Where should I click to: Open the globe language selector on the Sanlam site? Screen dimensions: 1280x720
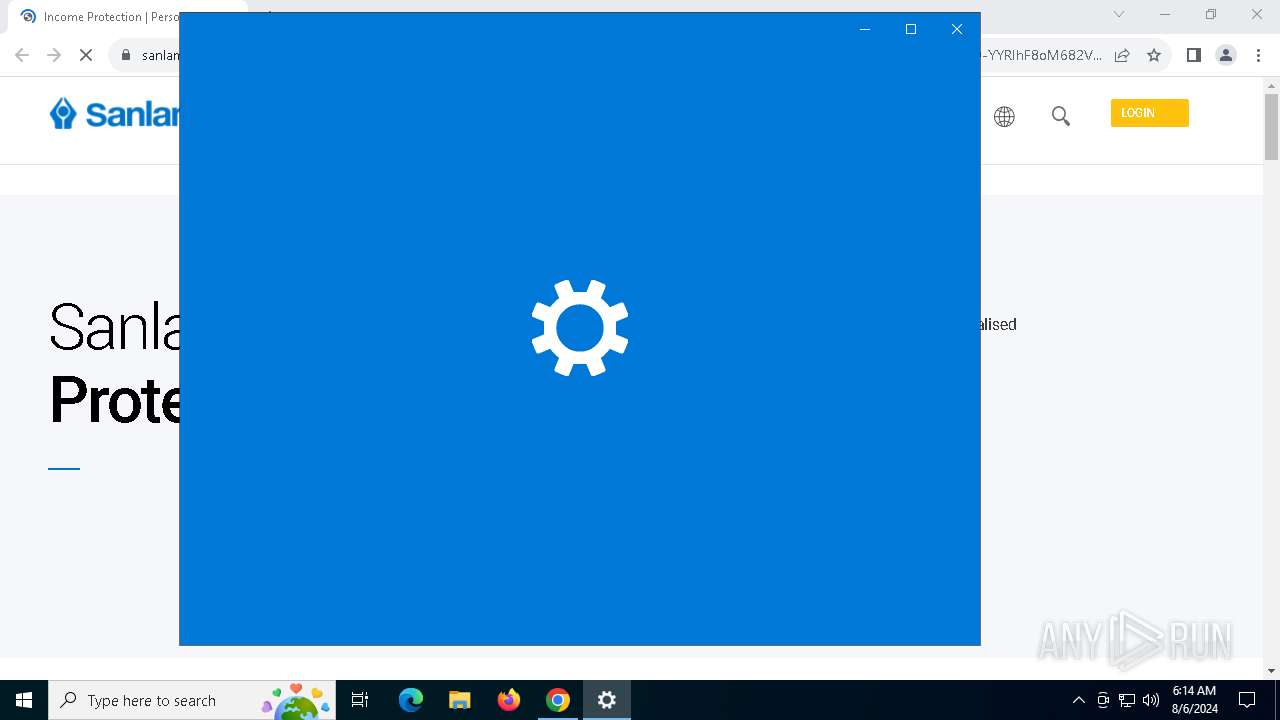[x=1004, y=117]
